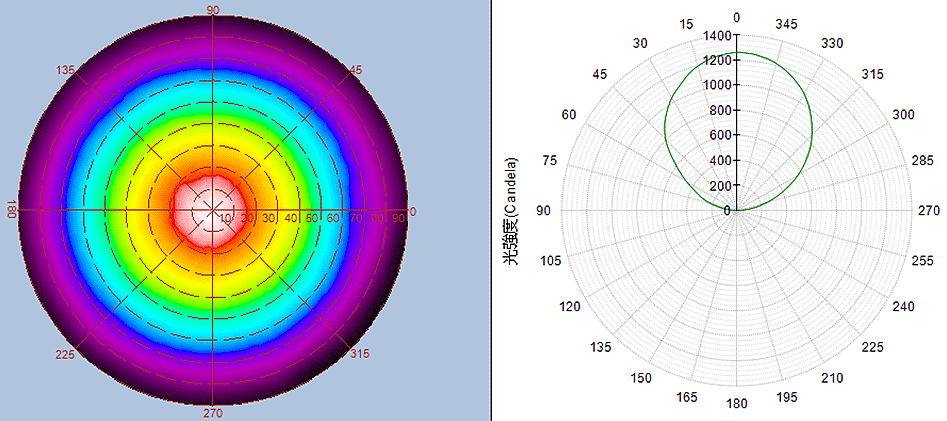This screenshot has width=947, height=421.
Task: Click the 光強度(Candela) axis title
Action: [x=511, y=210]
